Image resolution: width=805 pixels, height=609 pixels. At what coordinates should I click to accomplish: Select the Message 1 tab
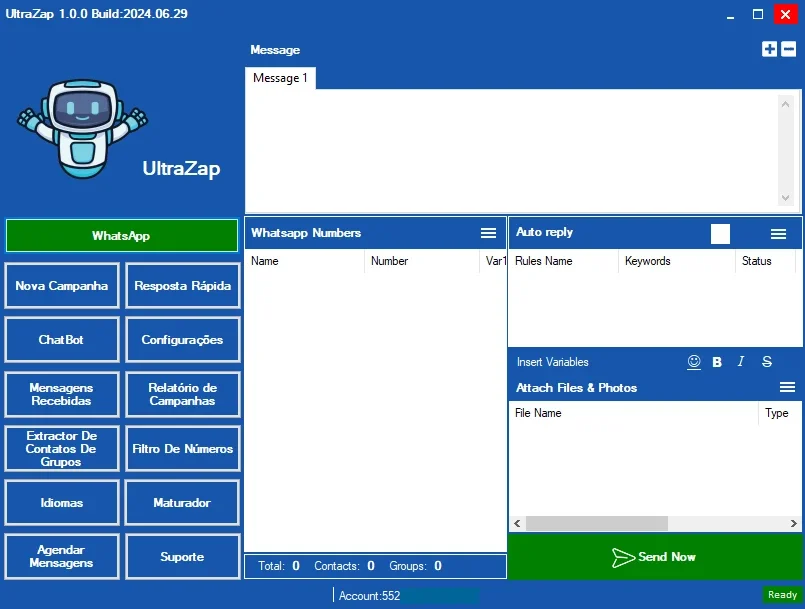tap(280, 78)
